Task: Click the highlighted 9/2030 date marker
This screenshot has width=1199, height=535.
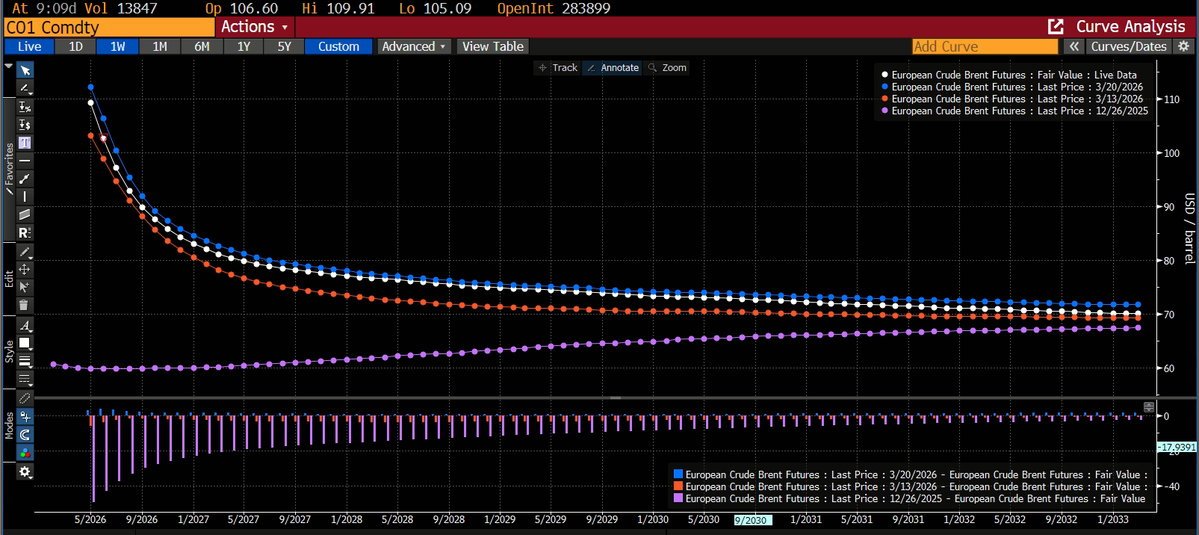Action: 751,519
